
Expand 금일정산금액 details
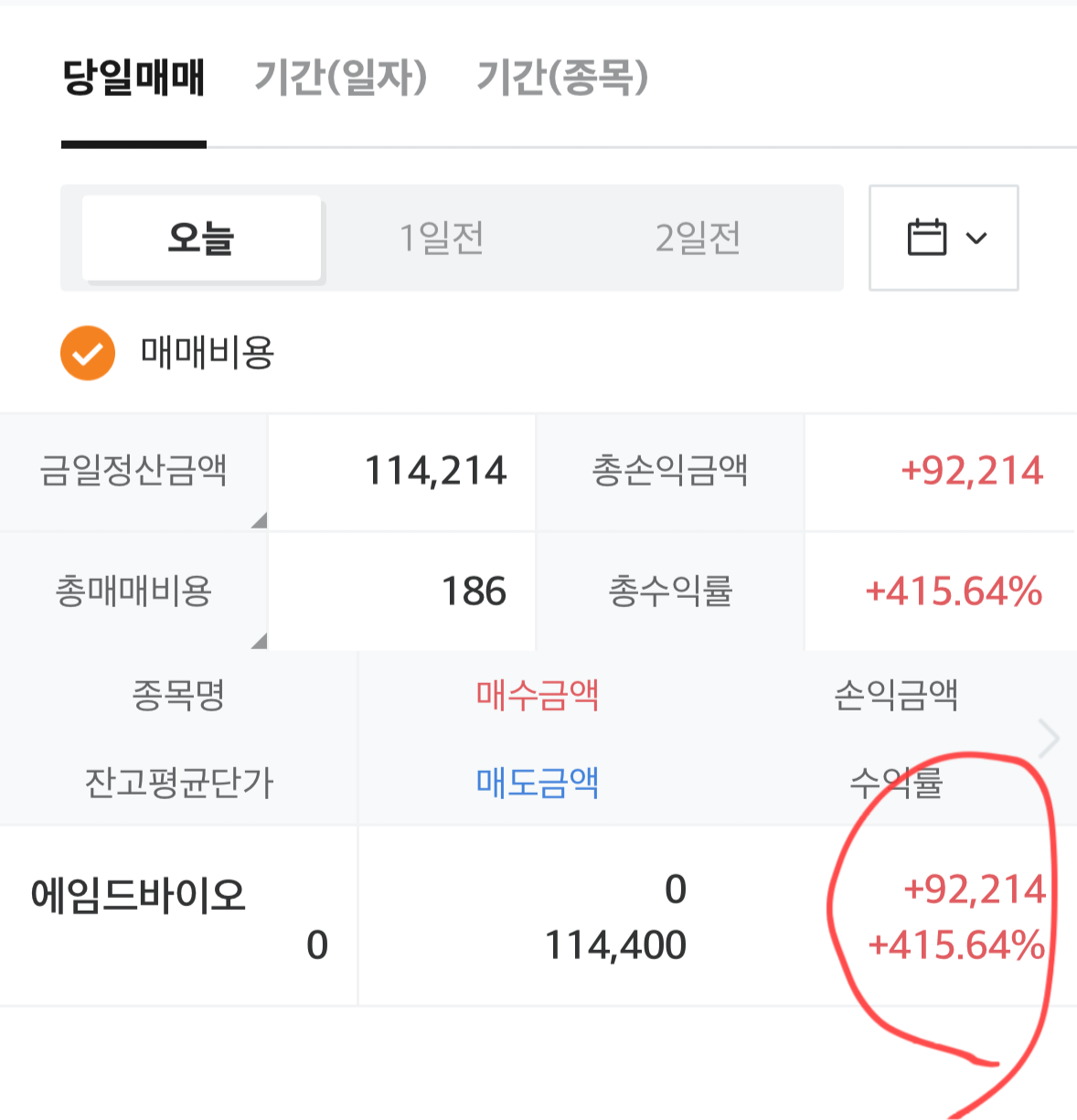tap(133, 472)
